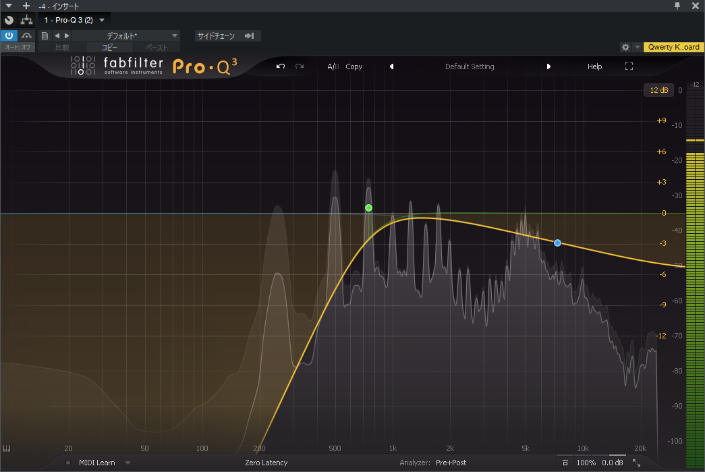The height and width of the screenshot is (472, 705).
Task: Select the blue EQ band node
Action: click(558, 243)
